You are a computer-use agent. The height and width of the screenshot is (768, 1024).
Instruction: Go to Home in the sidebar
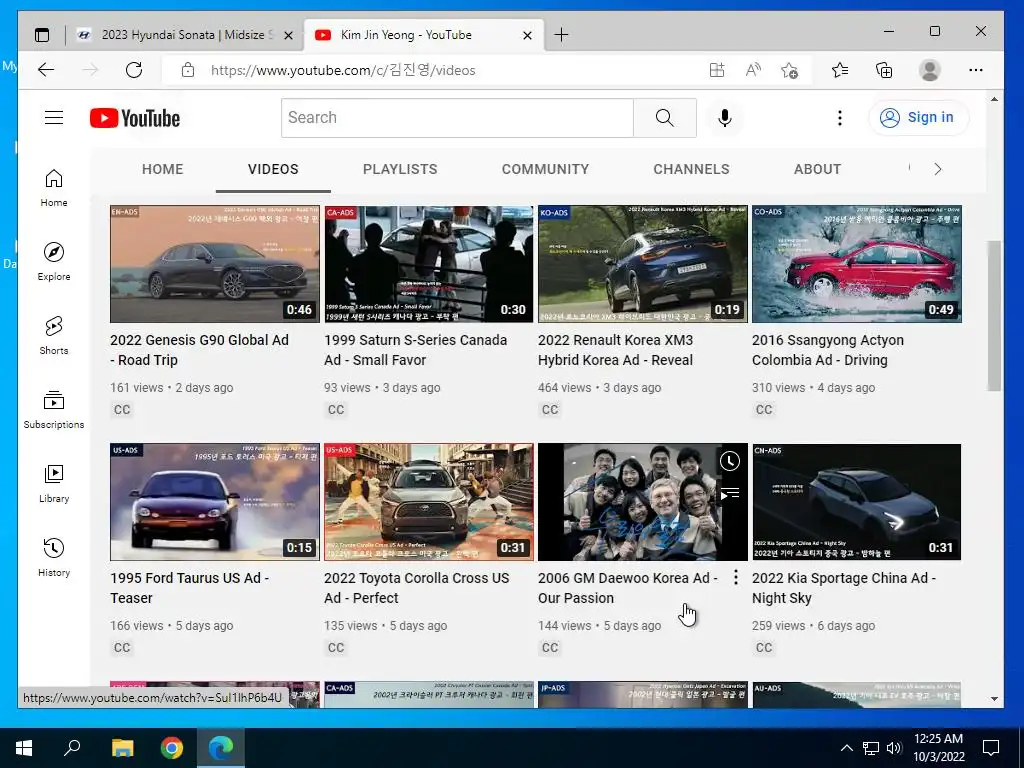point(54,188)
